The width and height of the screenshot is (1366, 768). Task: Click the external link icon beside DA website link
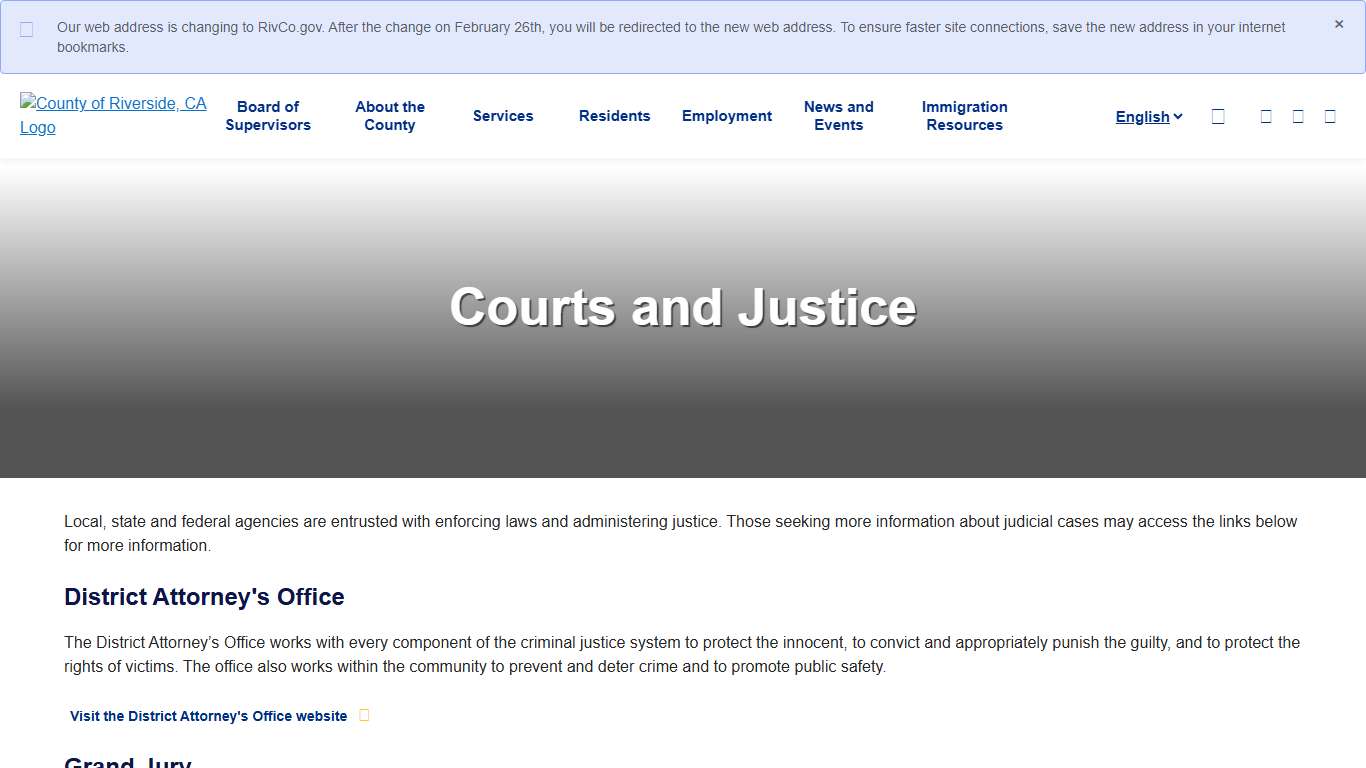click(364, 715)
